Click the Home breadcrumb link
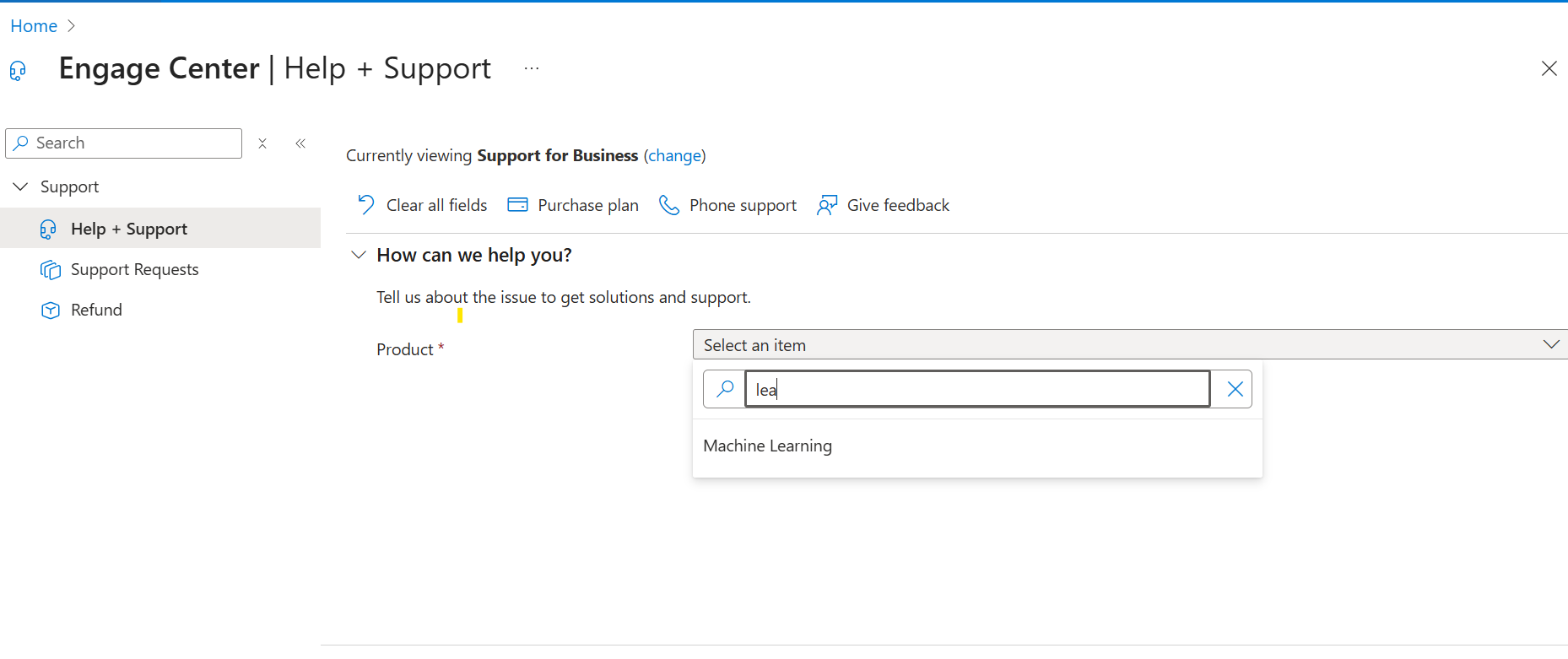The width and height of the screenshot is (1568, 659). 34,26
